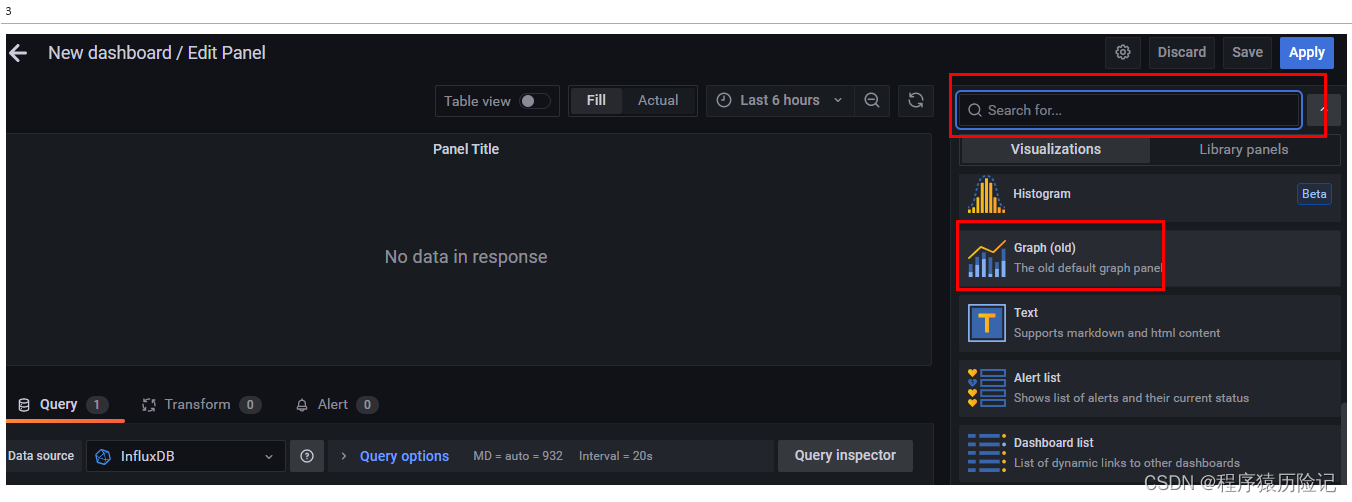Select the Visualizations tab

tap(1056, 149)
